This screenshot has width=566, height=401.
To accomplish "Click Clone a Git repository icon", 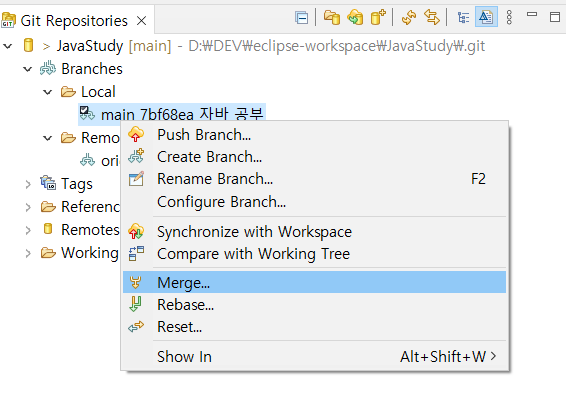I will [x=355, y=17].
